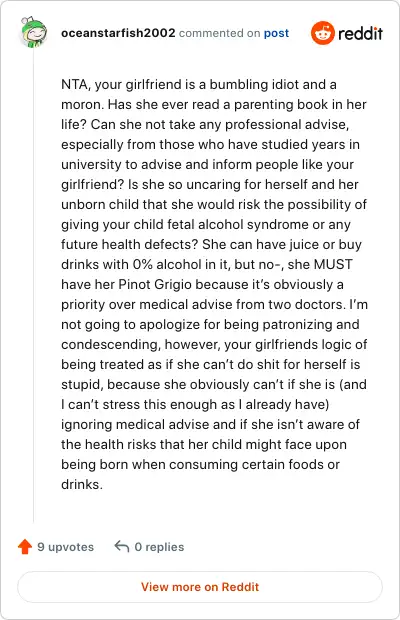This screenshot has width=400, height=620.
Task: Click the capitalized "MUST" word
Action: point(333,265)
